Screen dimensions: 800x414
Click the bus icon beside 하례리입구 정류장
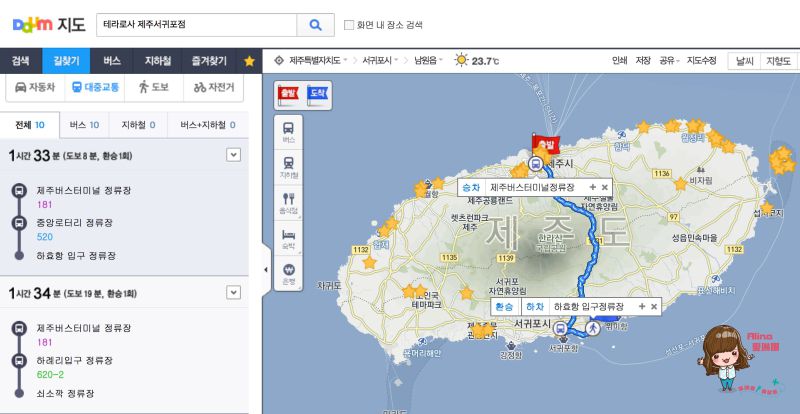[x=19, y=360]
